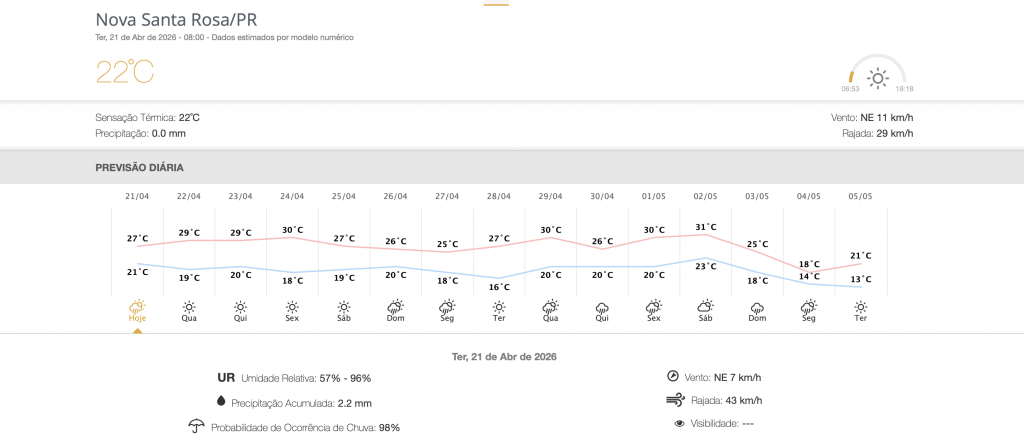
Task: Select the 28/04 date column header
Action: pos(499,196)
